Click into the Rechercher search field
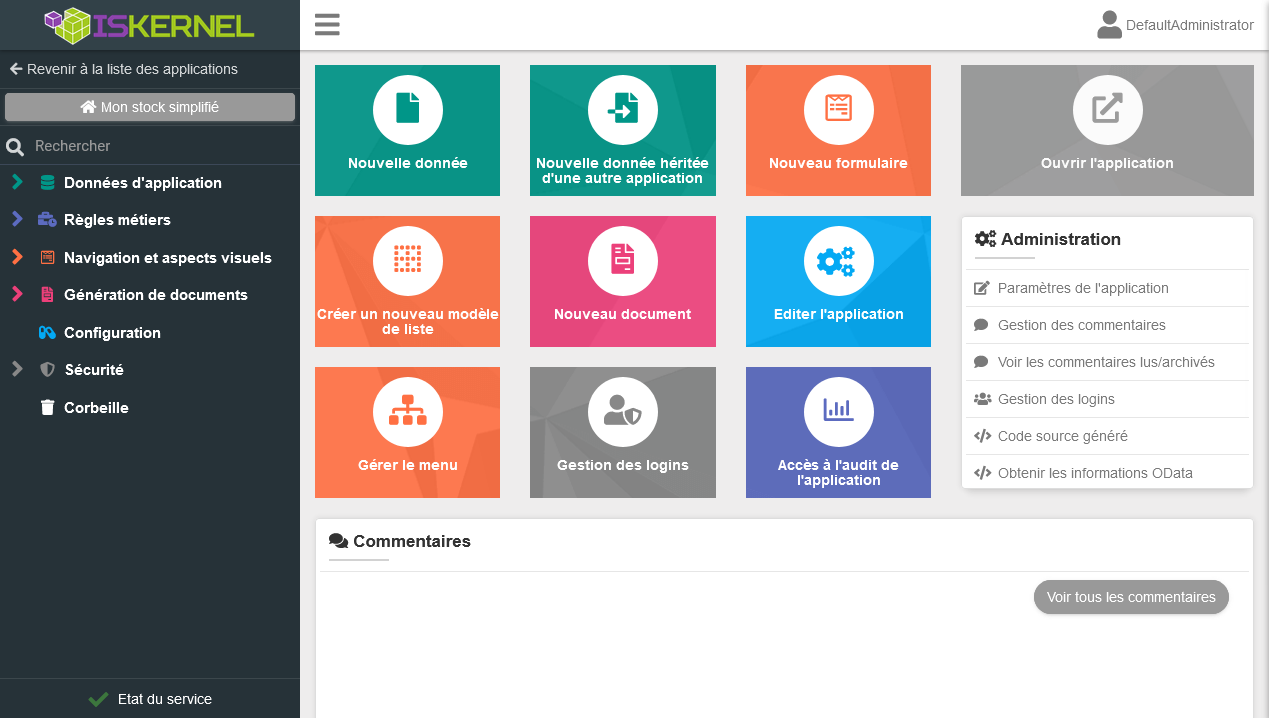This screenshot has height=718, width=1269. pyautogui.click(x=160, y=146)
